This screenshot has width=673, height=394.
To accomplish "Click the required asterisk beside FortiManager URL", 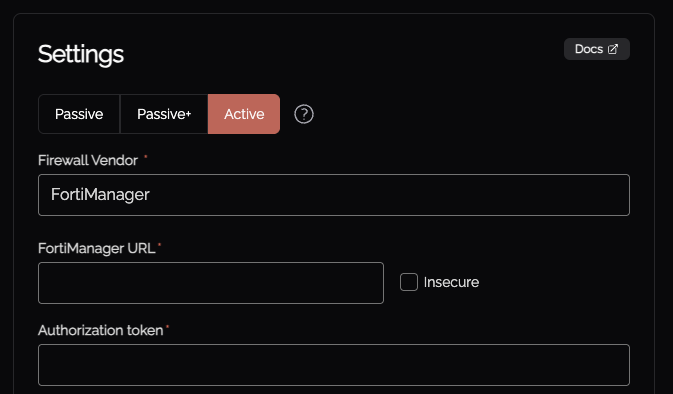I will (160, 245).
